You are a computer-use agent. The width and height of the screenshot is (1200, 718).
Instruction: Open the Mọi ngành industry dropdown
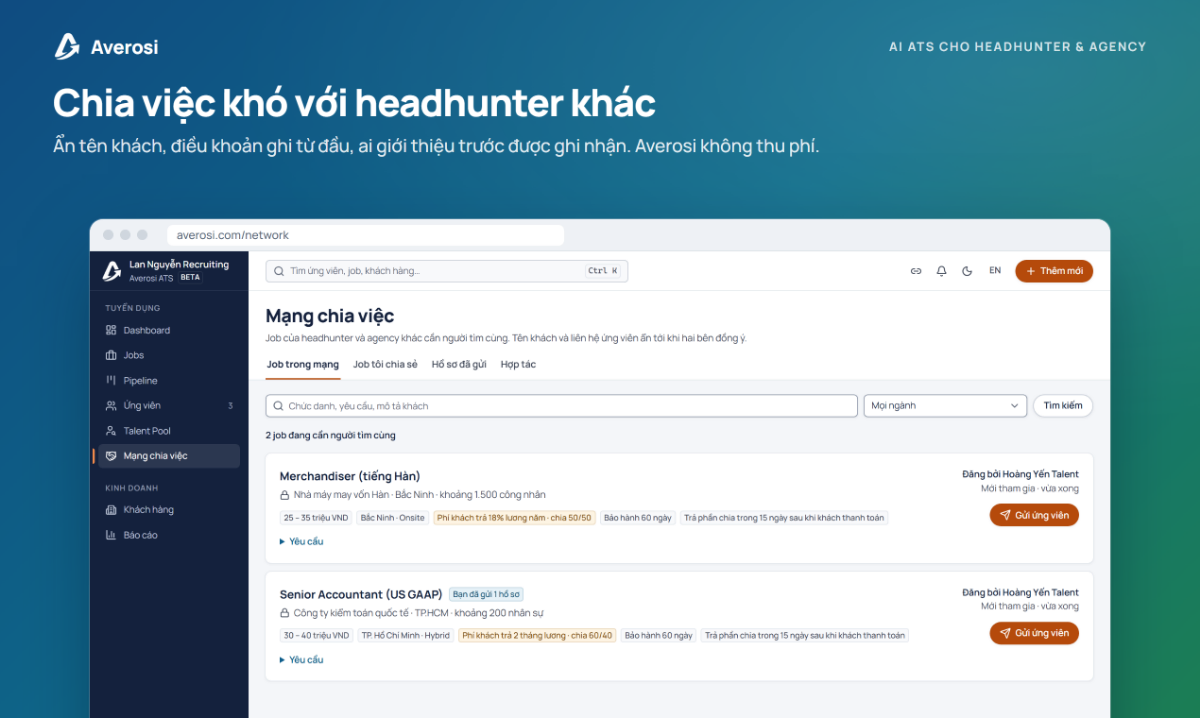(945, 406)
